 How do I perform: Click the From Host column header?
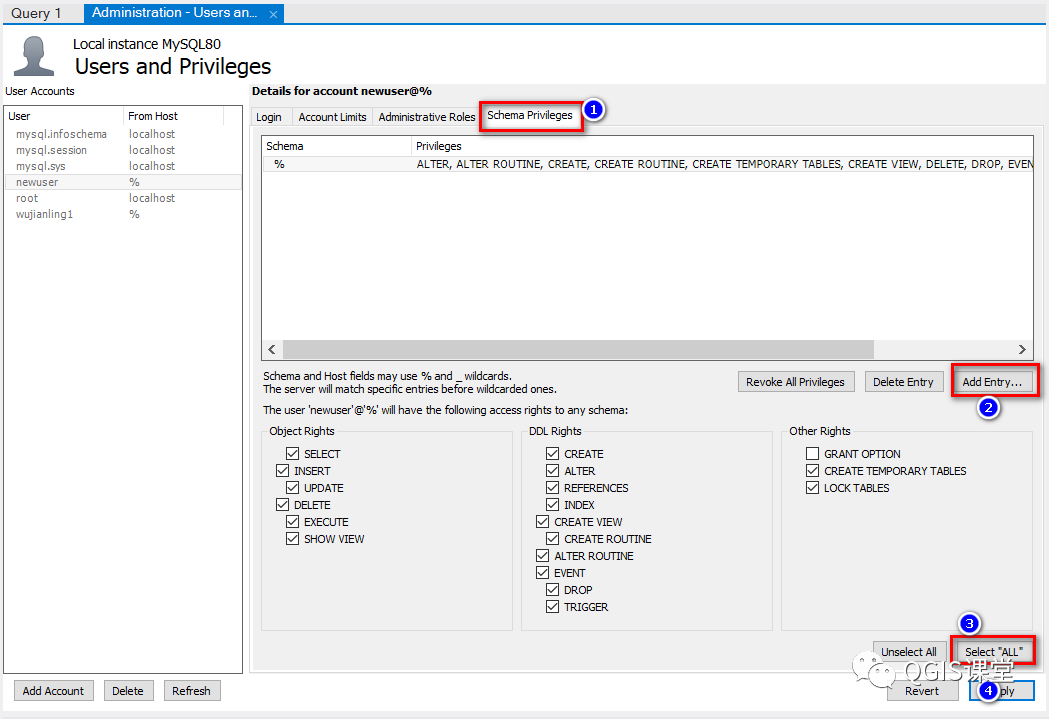coord(174,116)
